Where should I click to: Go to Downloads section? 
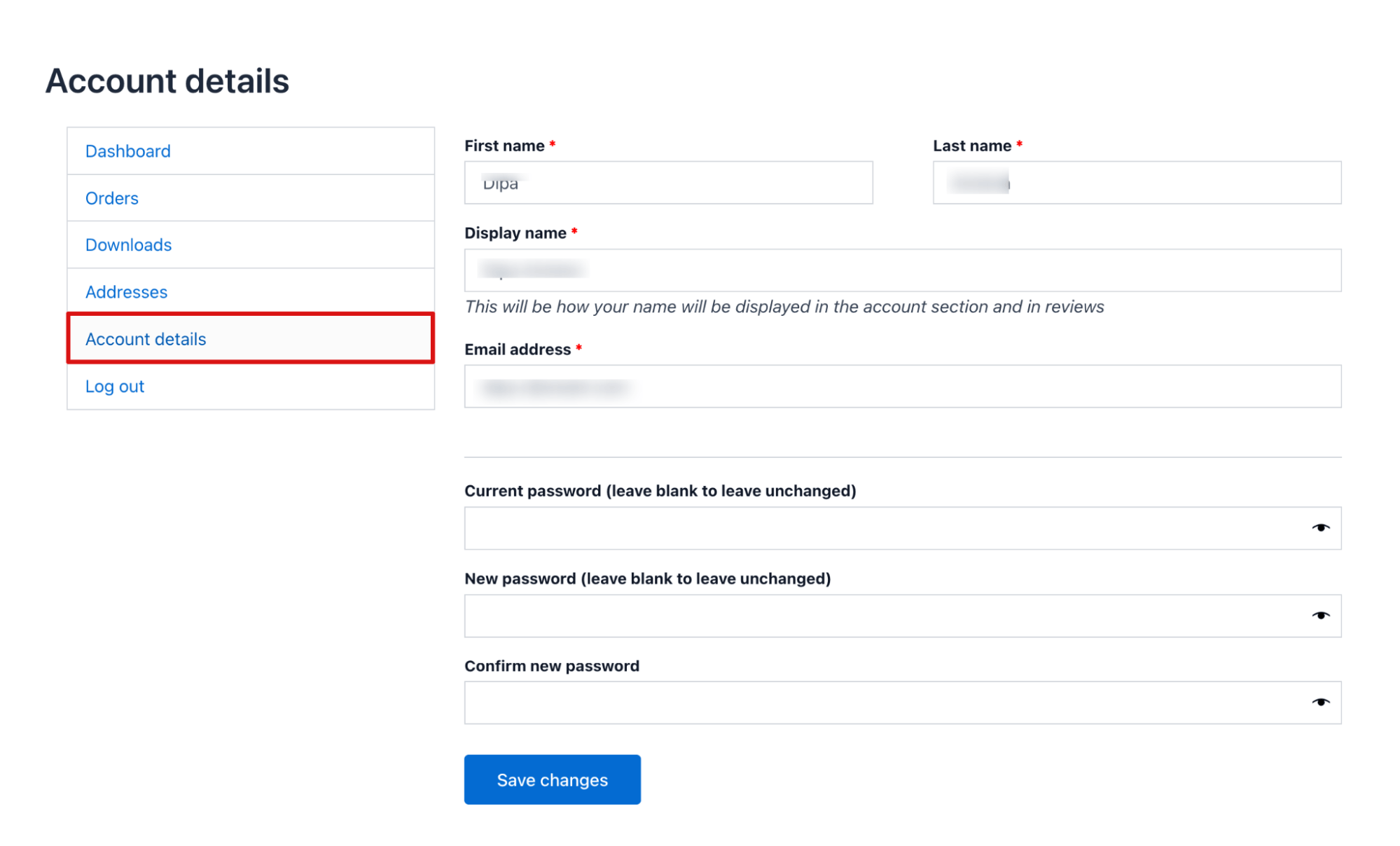tap(128, 244)
